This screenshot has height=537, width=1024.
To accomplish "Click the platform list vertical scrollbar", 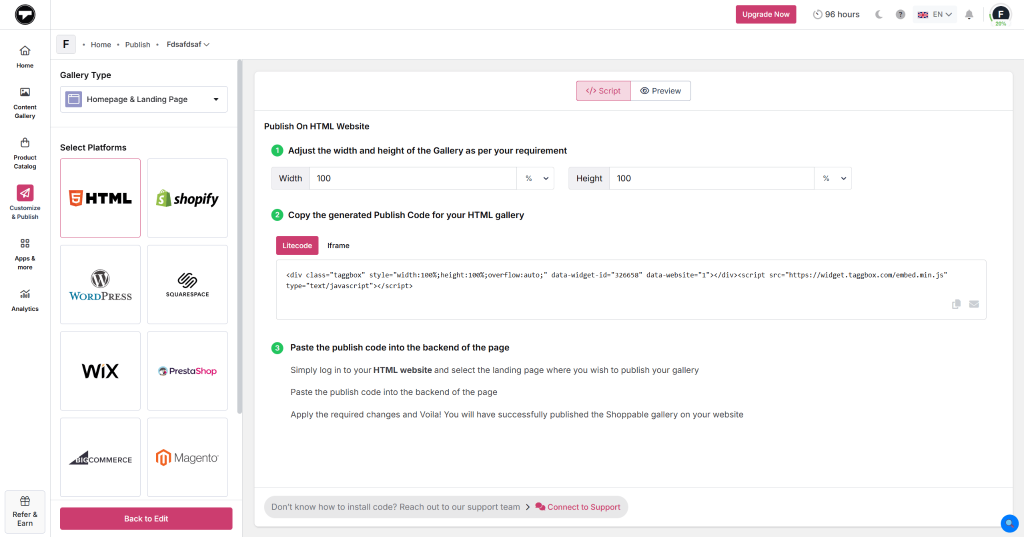I will pos(240,237).
